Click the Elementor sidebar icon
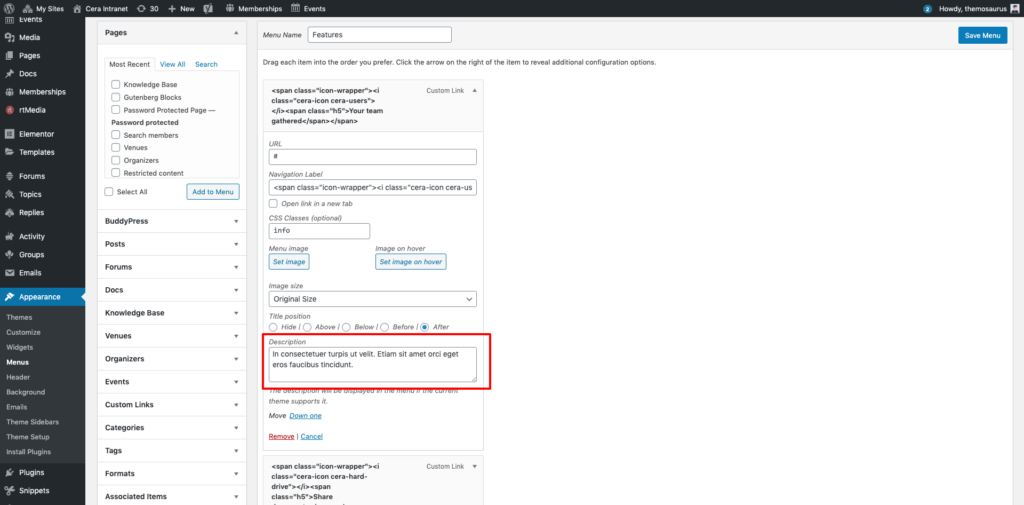 10,134
